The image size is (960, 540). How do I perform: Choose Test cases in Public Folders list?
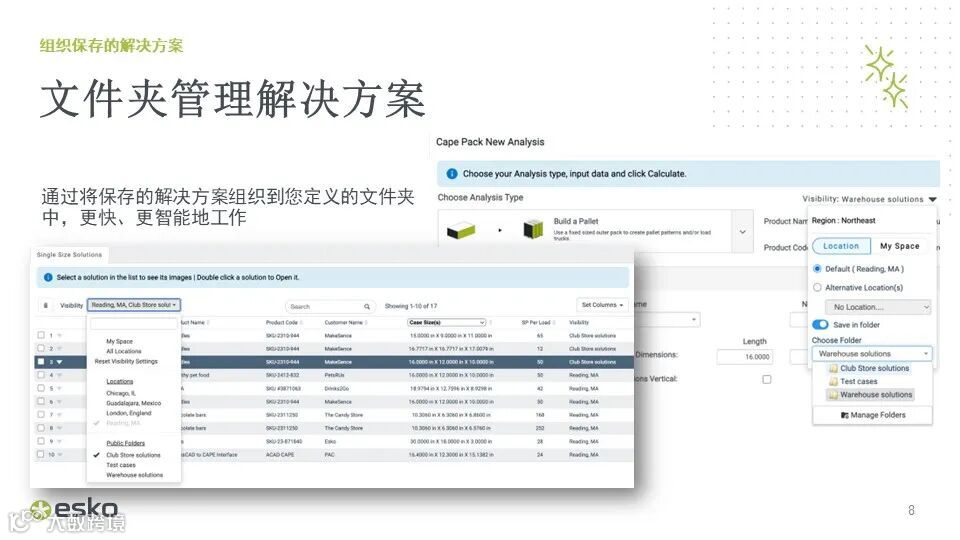(x=121, y=465)
